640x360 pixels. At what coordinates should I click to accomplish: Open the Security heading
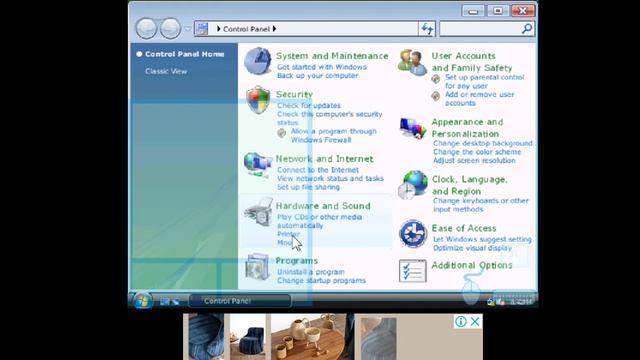tap(294, 94)
